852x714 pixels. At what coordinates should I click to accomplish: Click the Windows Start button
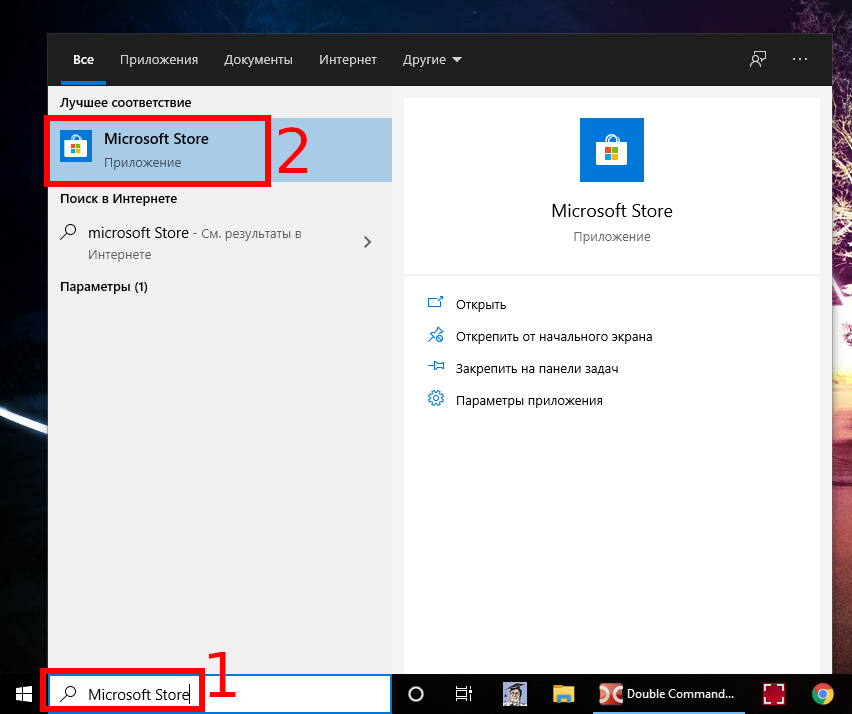[23, 694]
